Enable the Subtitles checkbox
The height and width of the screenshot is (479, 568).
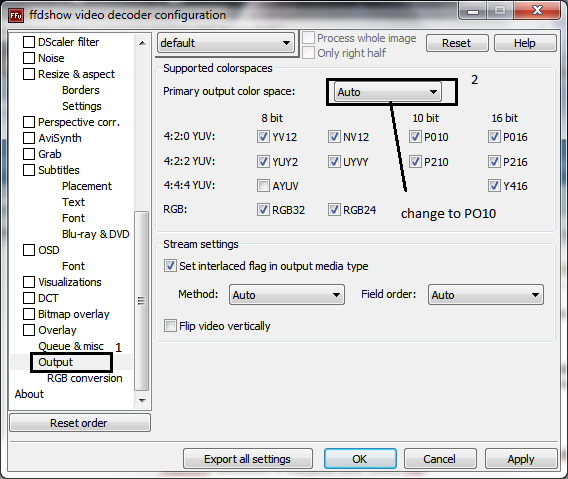[29, 170]
